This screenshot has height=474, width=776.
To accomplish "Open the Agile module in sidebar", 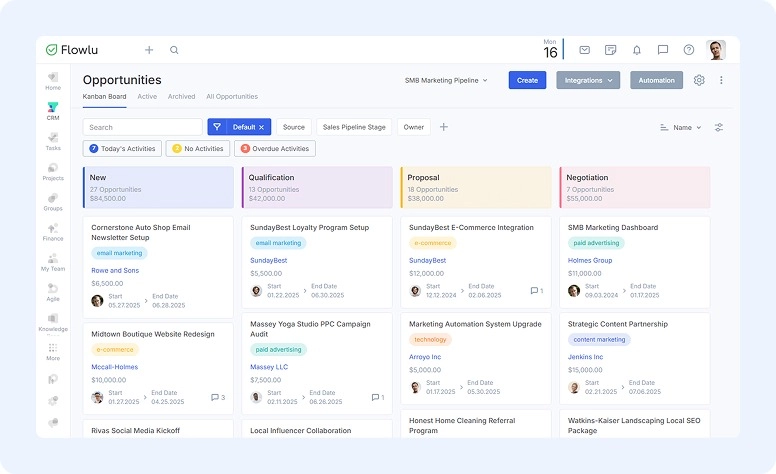I will tap(53, 292).
